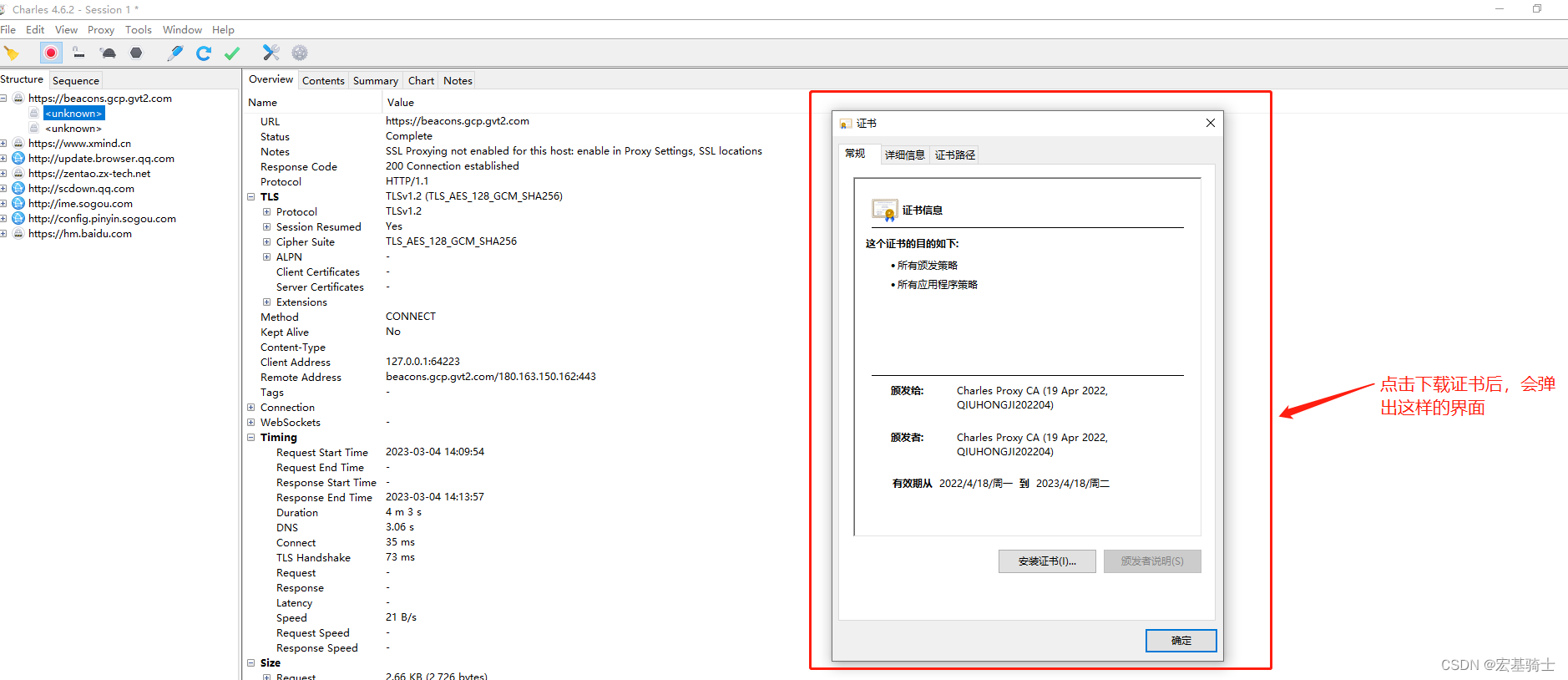Collapse the TLS section in Overview
Viewport: 1568px width, 680px height.
[251, 197]
